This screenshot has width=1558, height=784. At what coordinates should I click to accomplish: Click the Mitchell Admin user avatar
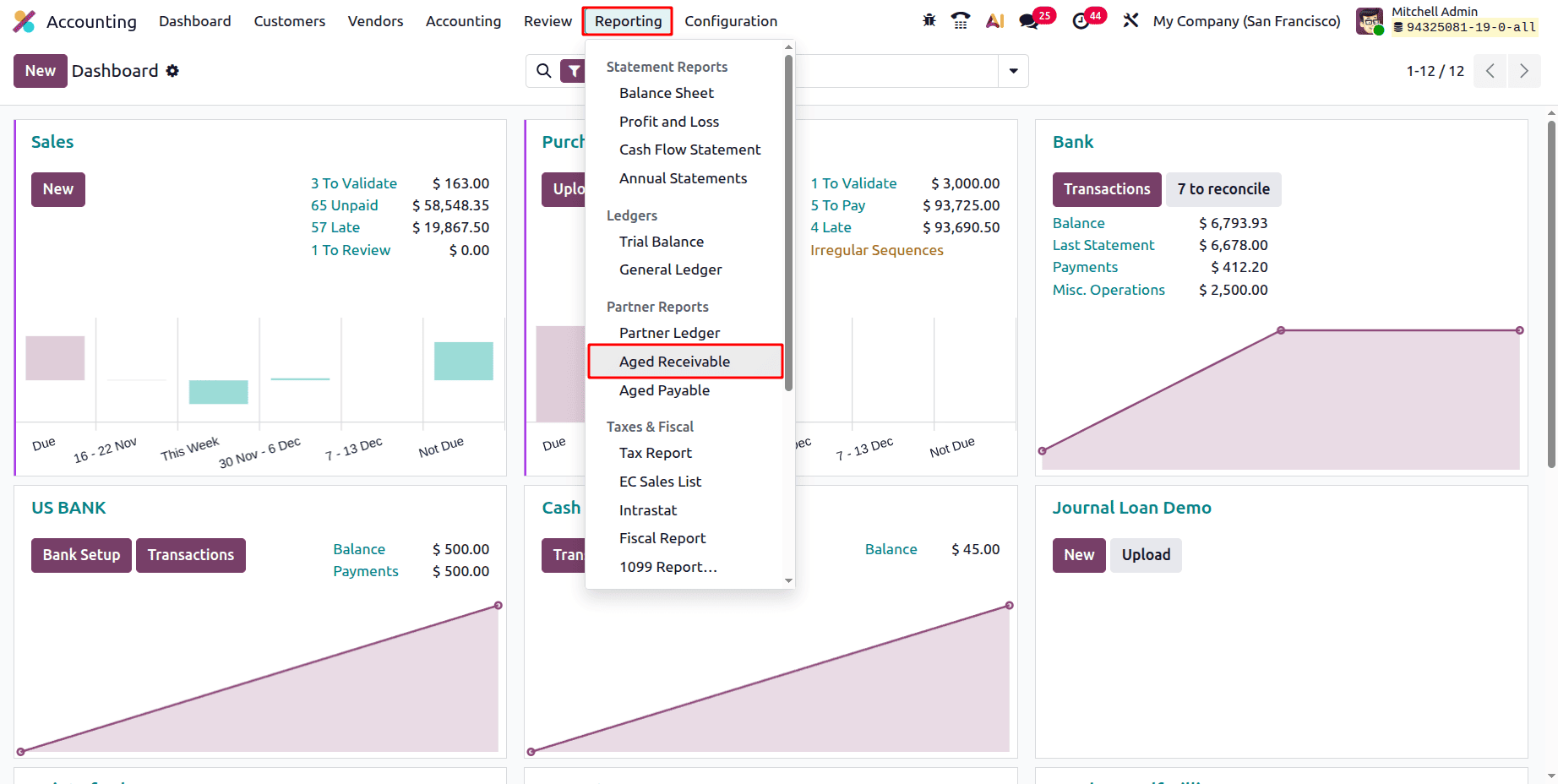[x=1370, y=21]
